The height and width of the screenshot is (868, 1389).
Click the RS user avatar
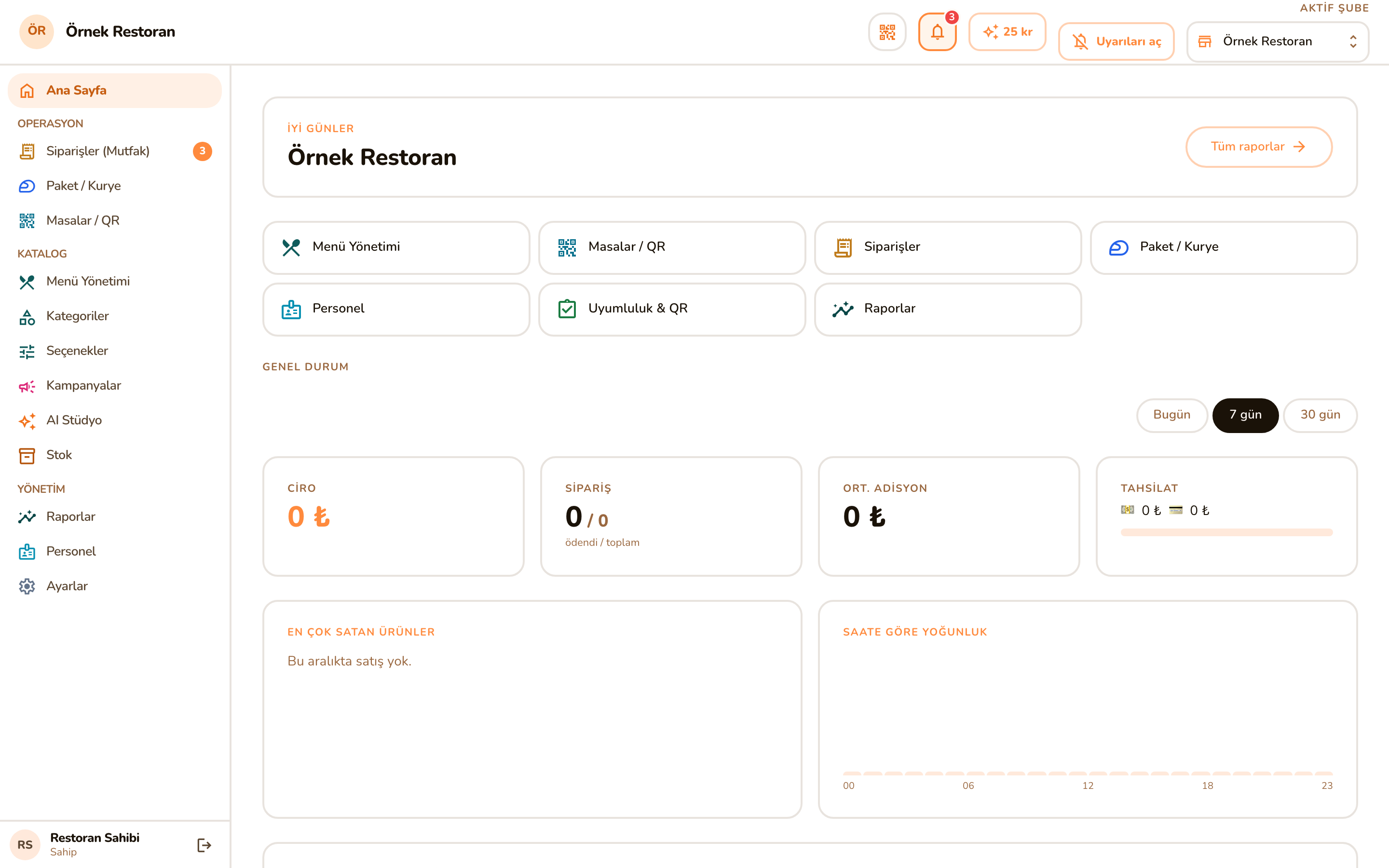25,845
